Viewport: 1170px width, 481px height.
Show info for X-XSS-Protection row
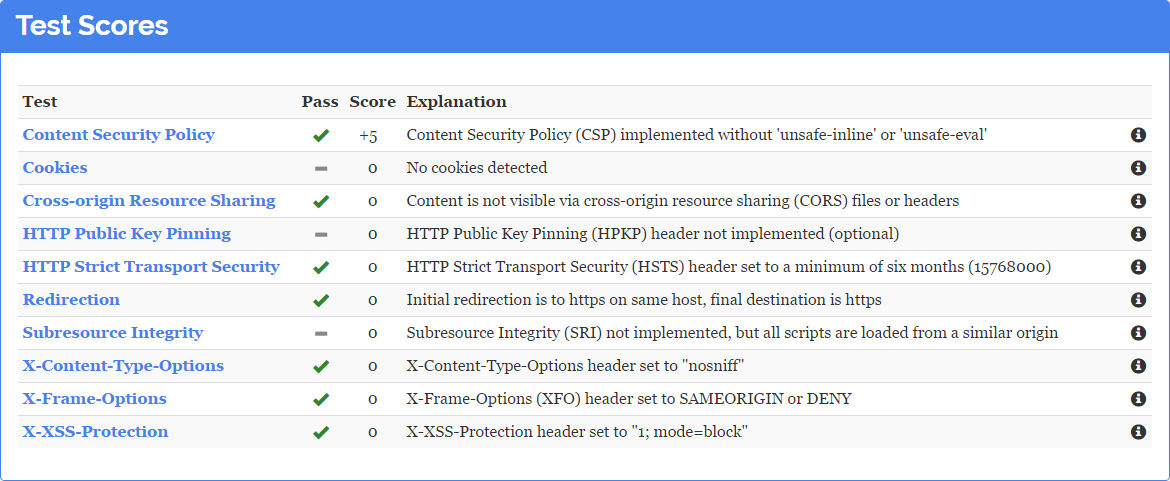pos(1138,432)
